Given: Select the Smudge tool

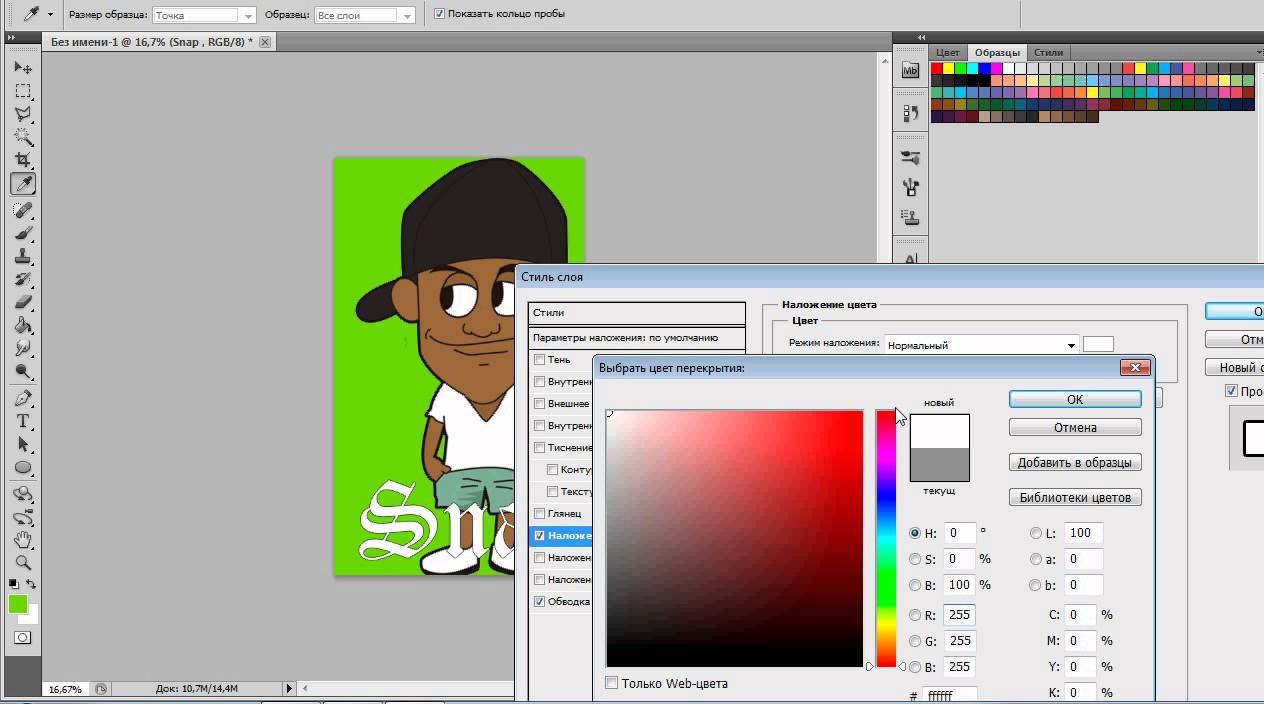Looking at the screenshot, I should pyautogui.click(x=23, y=348).
